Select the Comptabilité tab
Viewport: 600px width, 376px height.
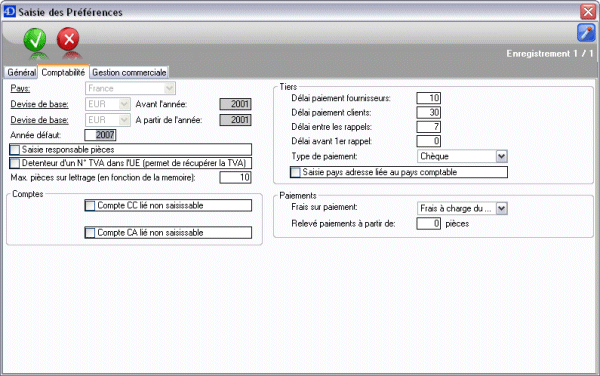coord(63,72)
